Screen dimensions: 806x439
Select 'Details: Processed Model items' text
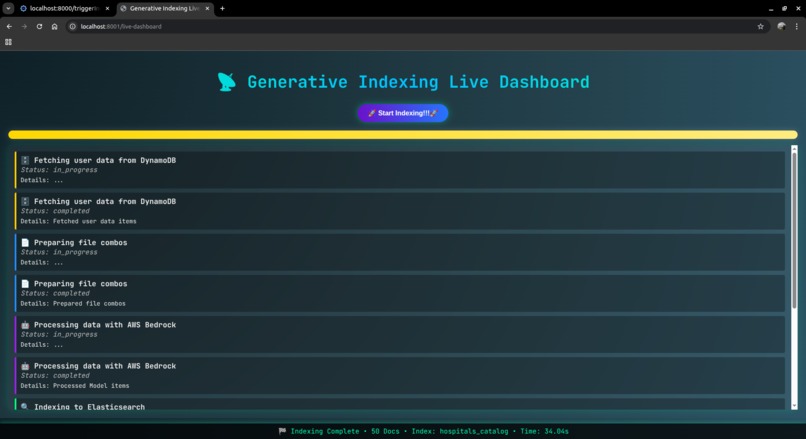coord(75,386)
